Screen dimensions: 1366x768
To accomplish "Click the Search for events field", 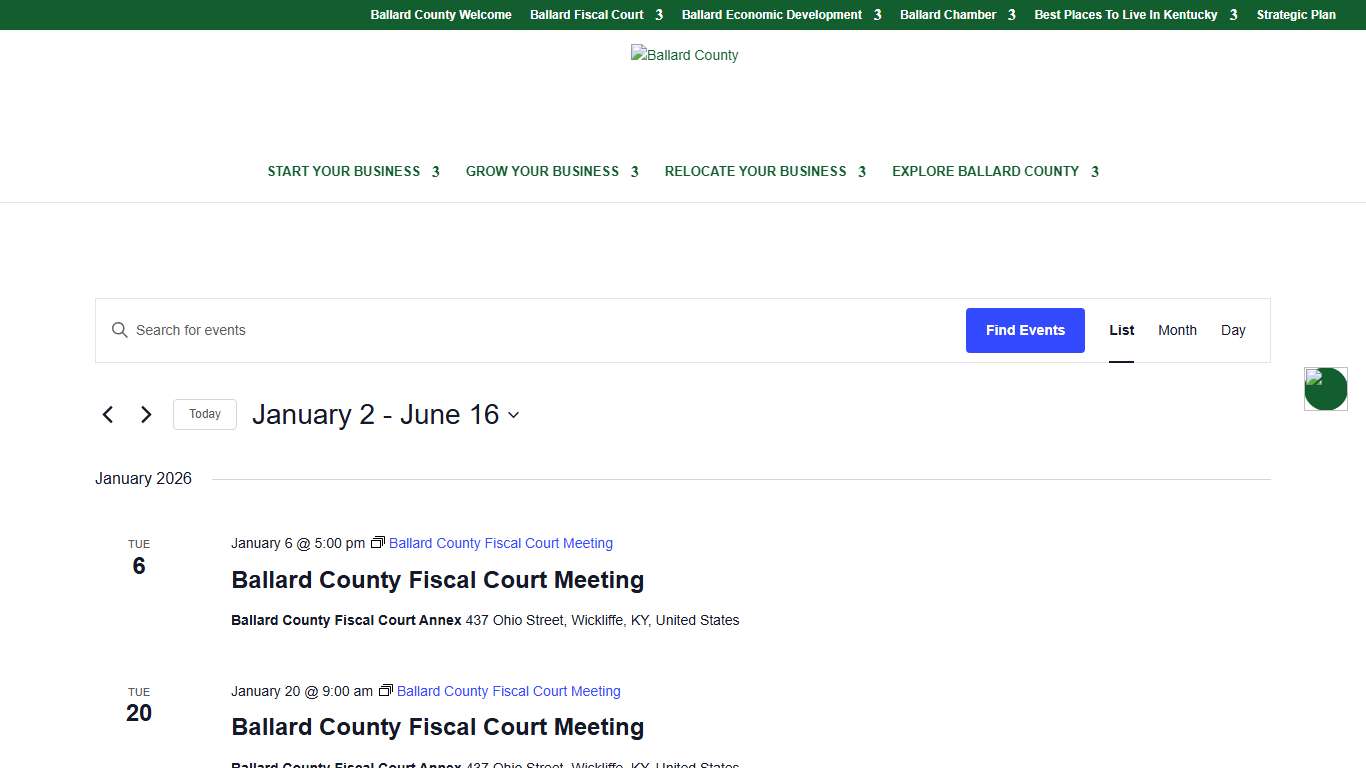I will (x=400, y=330).
